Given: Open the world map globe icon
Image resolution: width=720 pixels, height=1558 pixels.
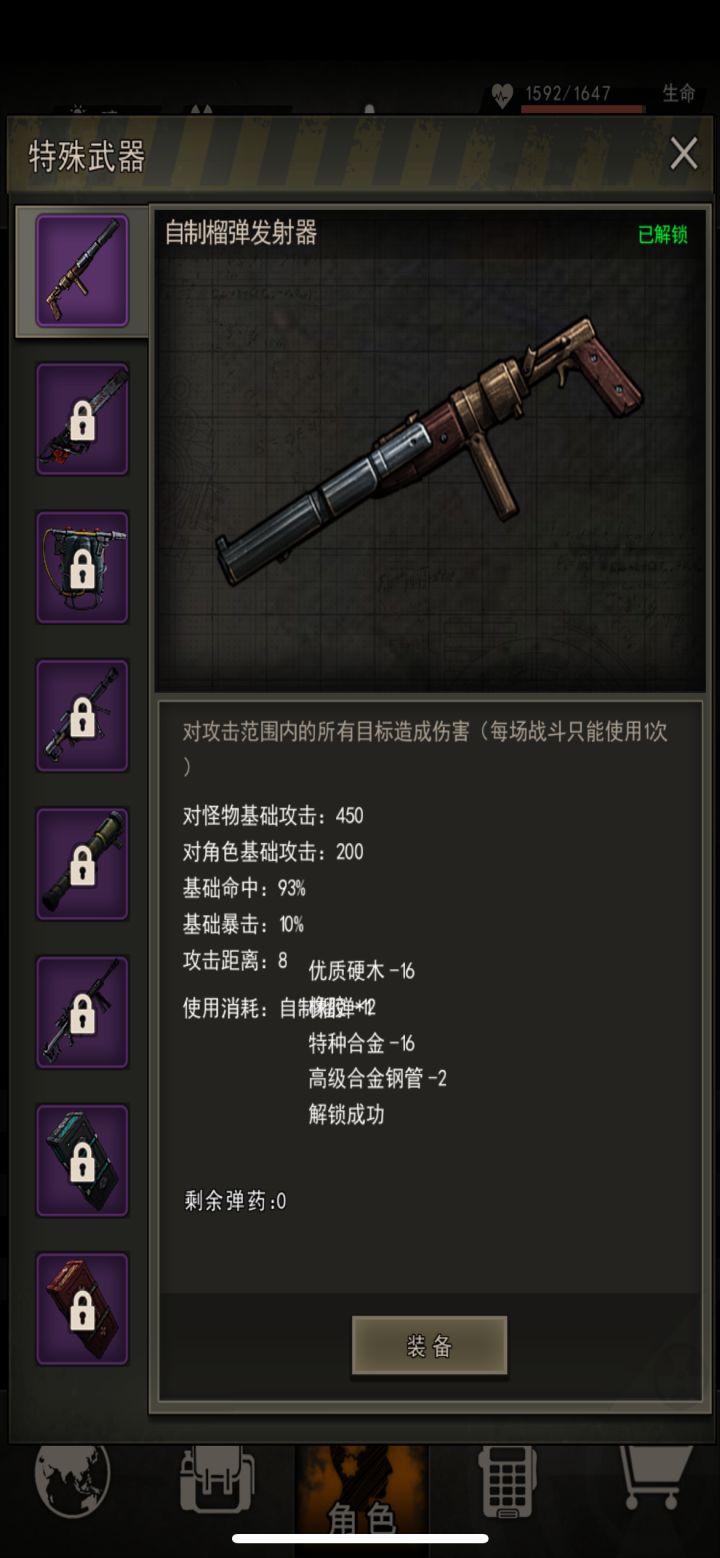Looking at the screenshot, I should [x=72, y=1479].
